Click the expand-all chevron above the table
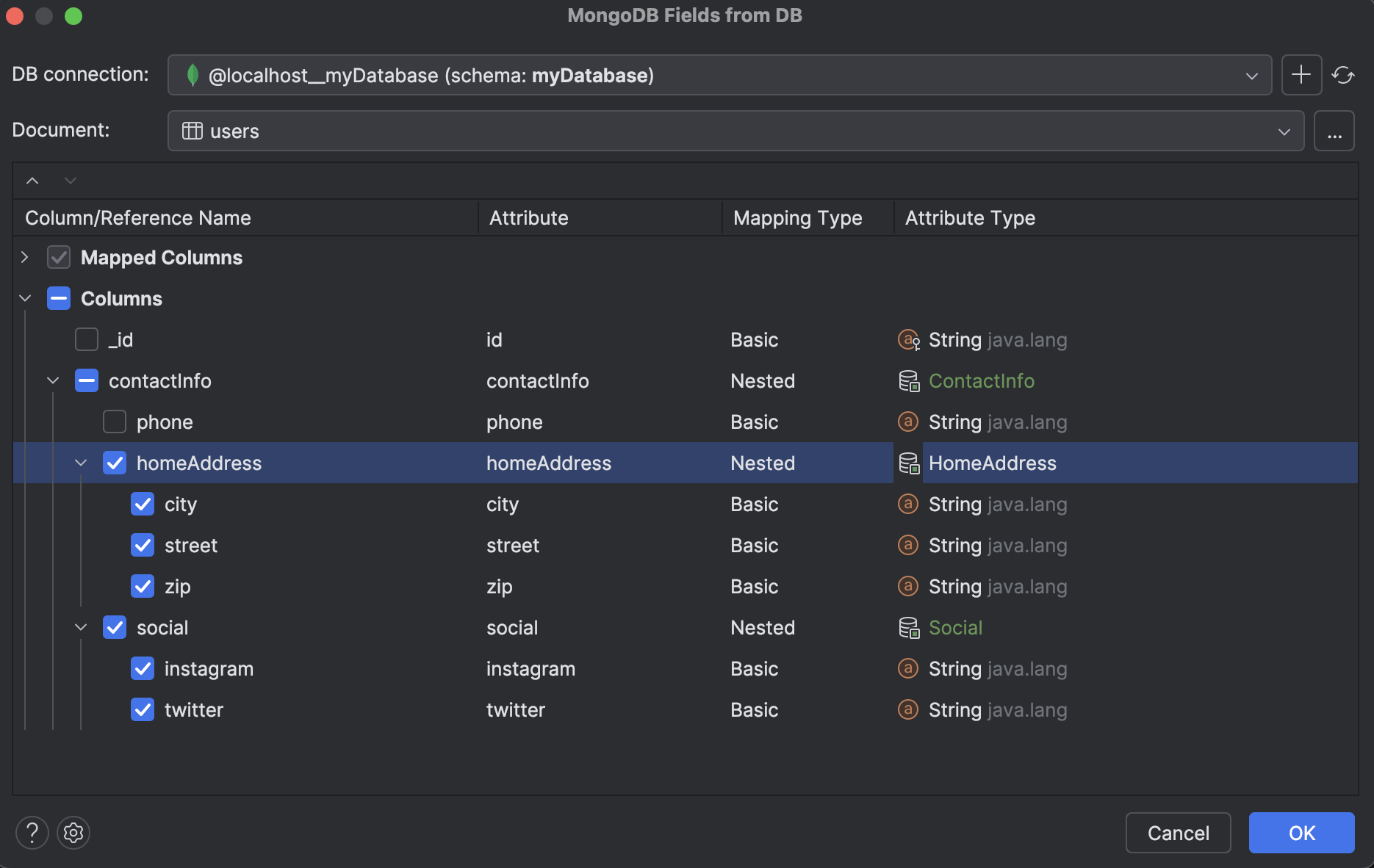Screen dimensions: 1374x868 (71, 180)
